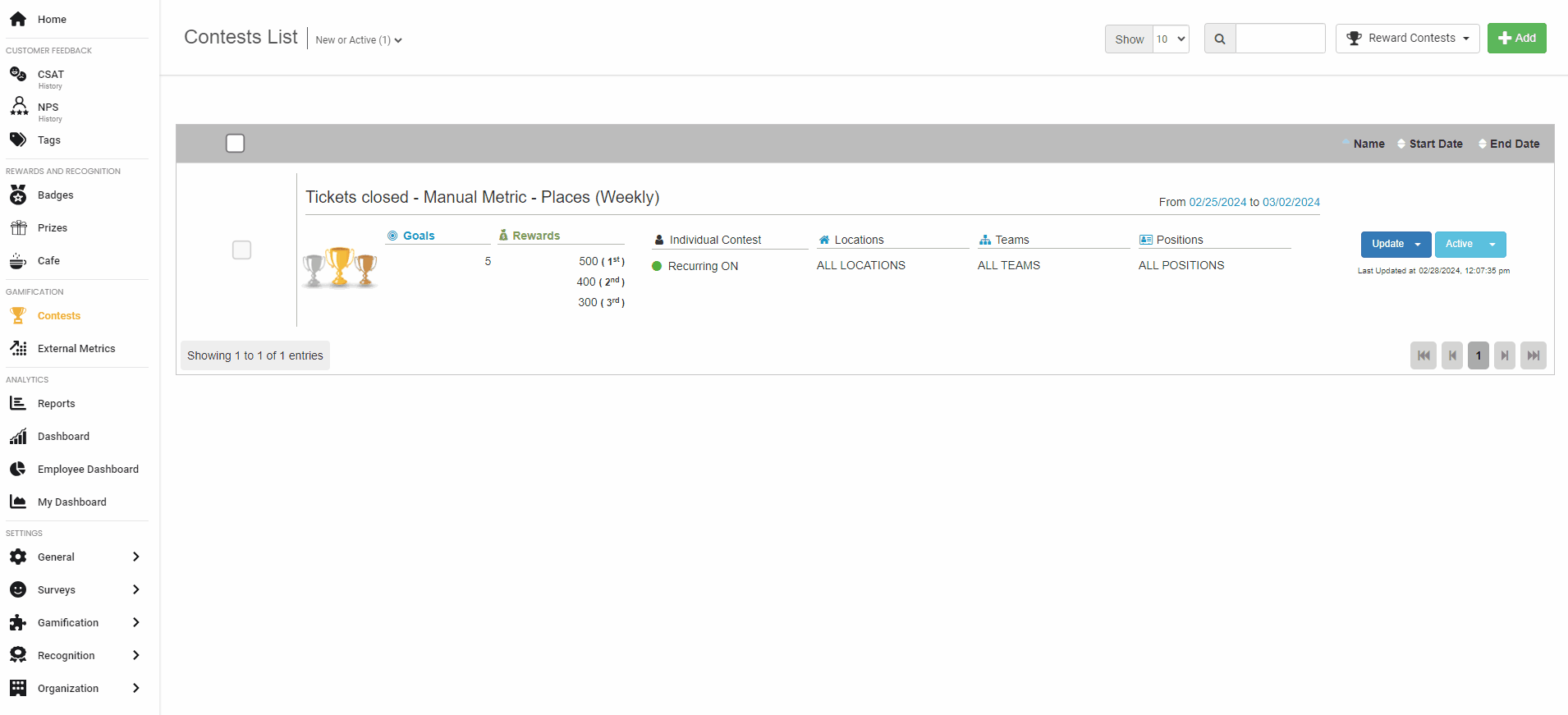Open the NPS stars icon

coord(19,106)
